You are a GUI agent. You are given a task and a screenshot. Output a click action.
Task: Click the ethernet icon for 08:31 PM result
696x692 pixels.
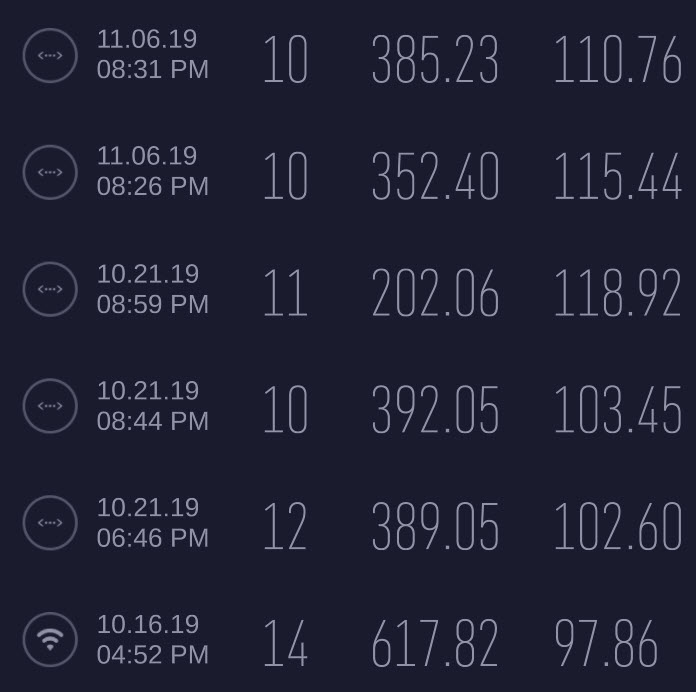(49, 55)
